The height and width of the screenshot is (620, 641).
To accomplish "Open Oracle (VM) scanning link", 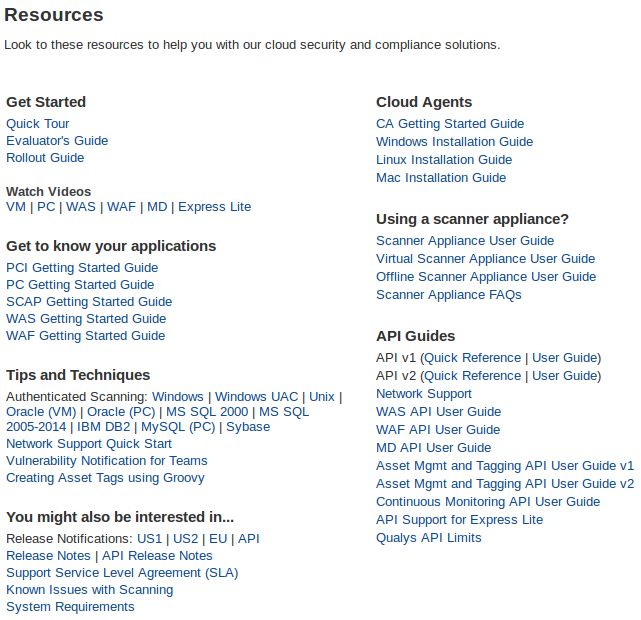I will tap(41, 412).
